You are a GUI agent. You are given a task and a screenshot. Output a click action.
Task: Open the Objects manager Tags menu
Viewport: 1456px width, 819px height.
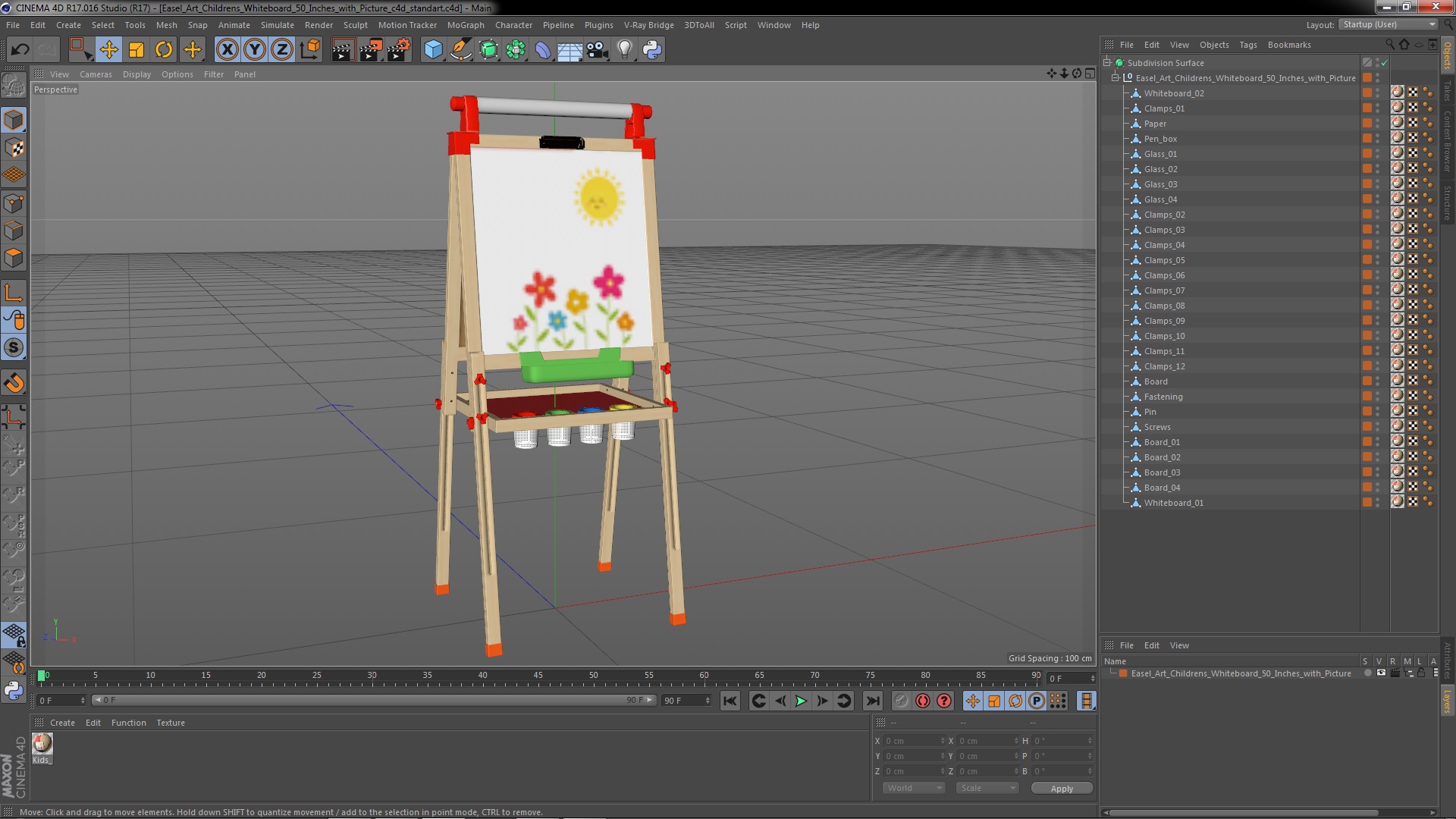(1247, 45)
